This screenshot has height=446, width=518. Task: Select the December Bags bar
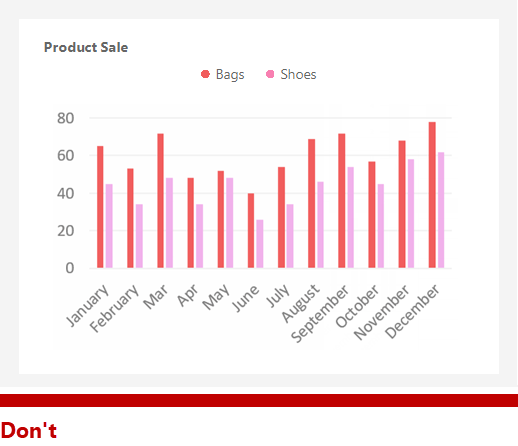[432, 195]
